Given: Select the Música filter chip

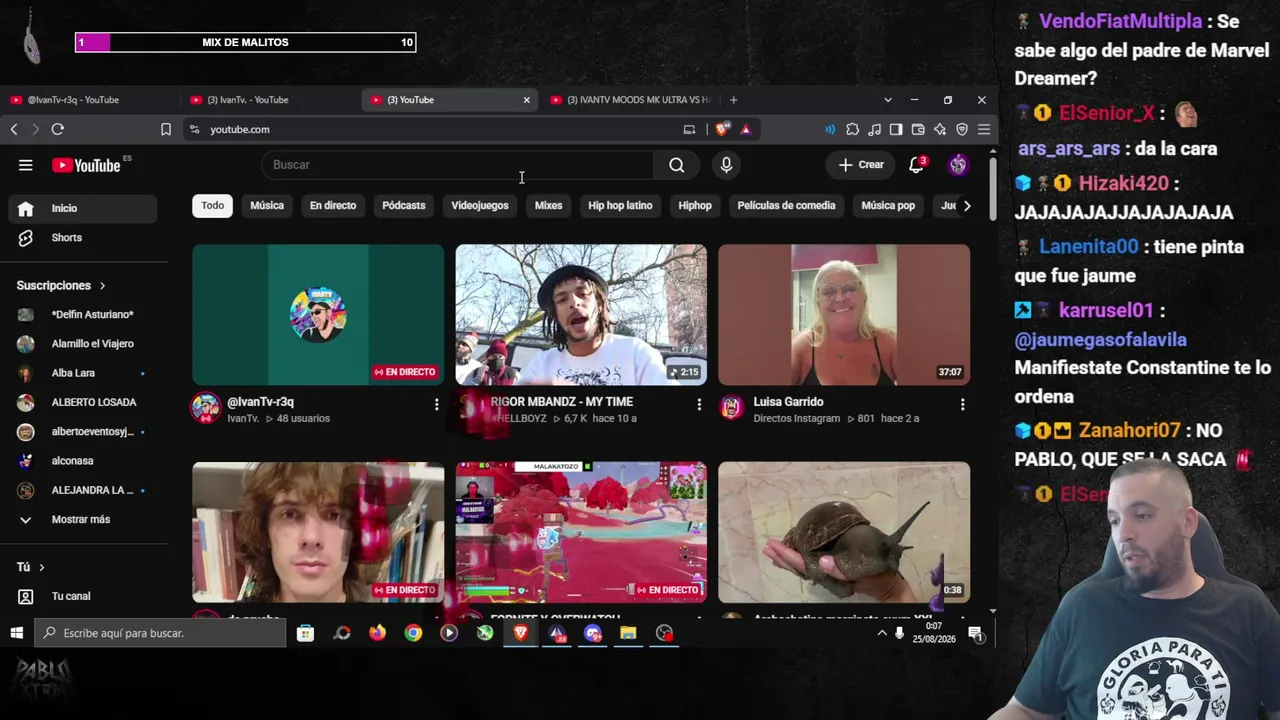Looking at the screenshot, I should point(267,206).
